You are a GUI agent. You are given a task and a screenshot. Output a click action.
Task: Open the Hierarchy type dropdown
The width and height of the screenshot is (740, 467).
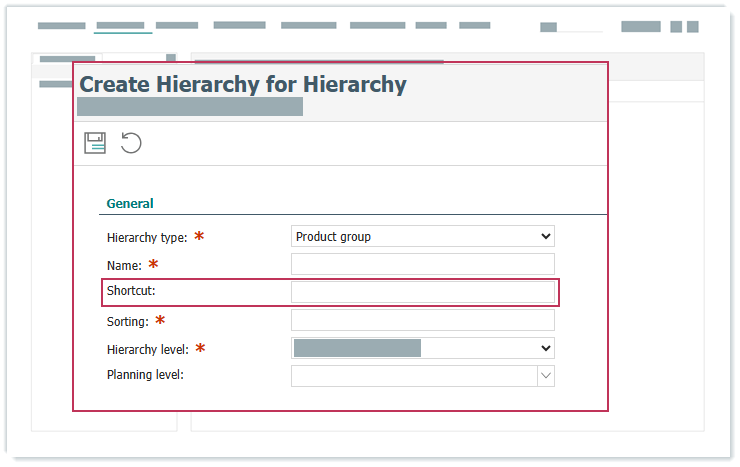[422, 237]
